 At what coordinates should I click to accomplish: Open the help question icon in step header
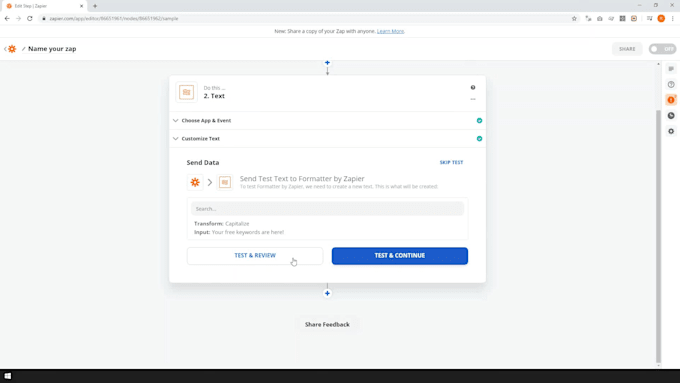pyautogui.click(x=473, y=88)
